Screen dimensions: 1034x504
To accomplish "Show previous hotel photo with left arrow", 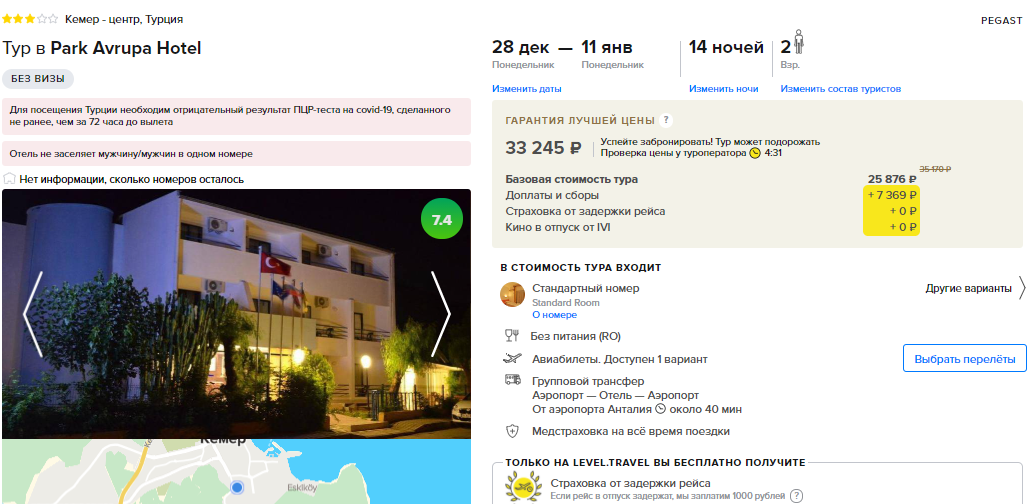I will (33, 315).
